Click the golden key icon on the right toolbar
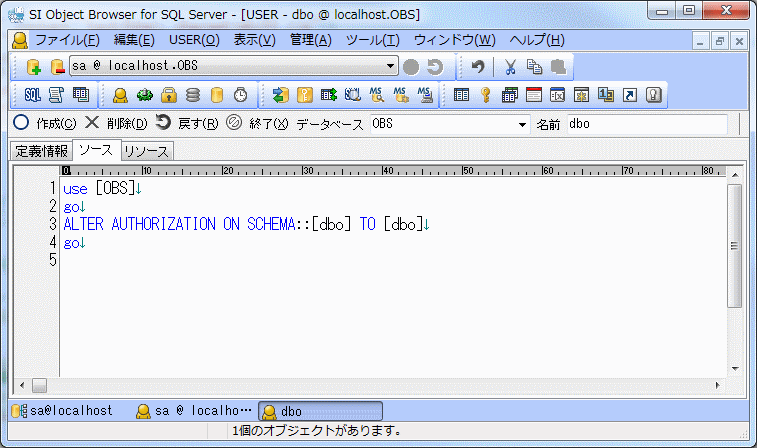Viewport: 757px width, 448px height. 485,95
